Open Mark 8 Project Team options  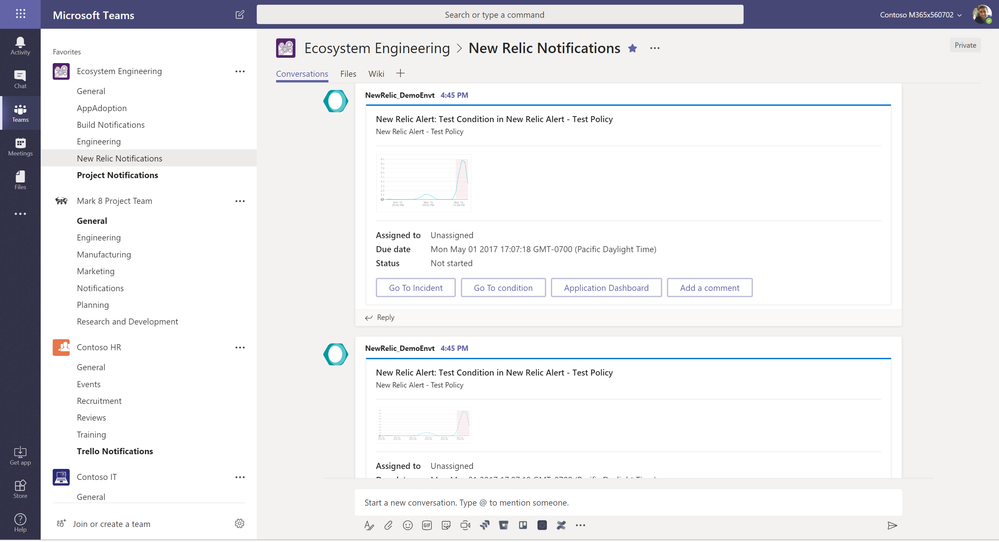click(240, 201)
